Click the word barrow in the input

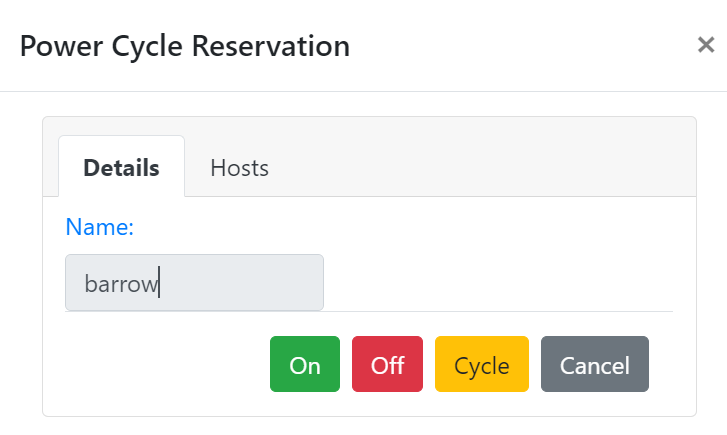click(121, 283)
